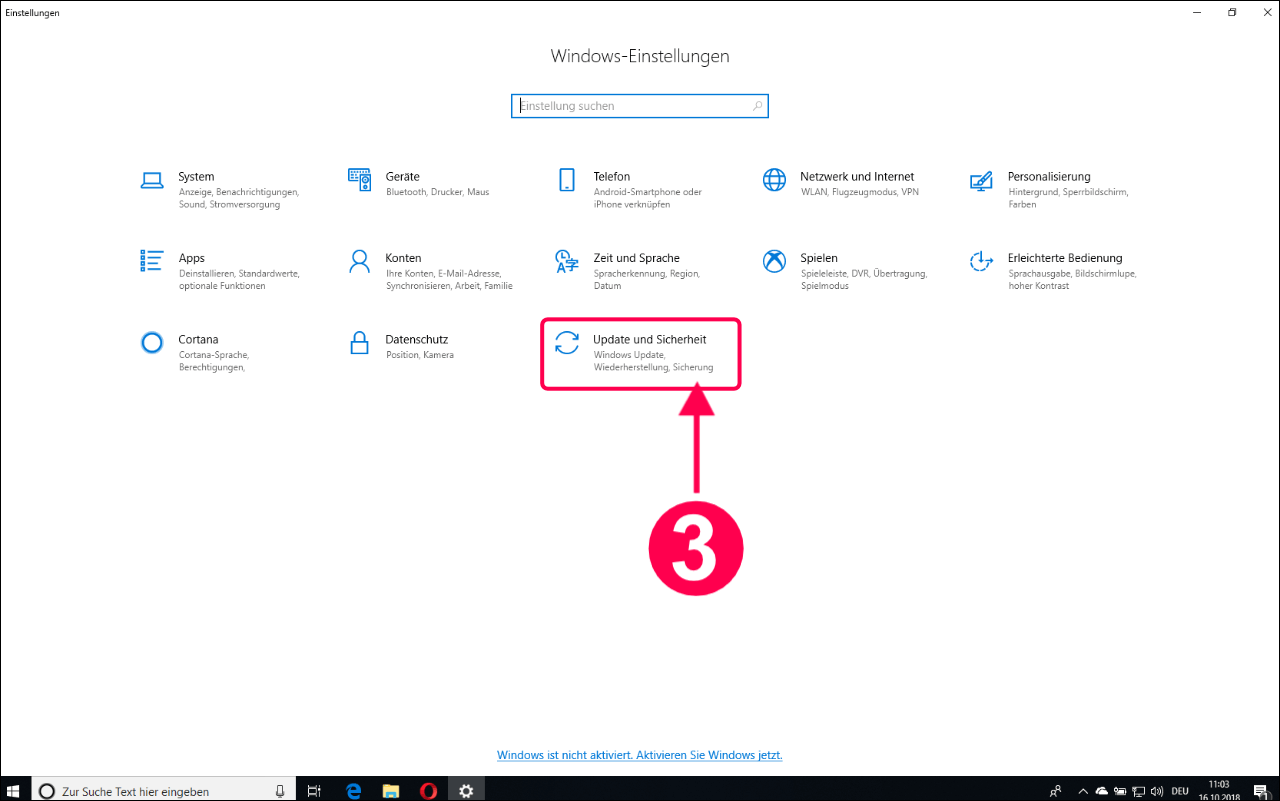The width and height of the screenshot is (1280, 801).
Task: Open the People icon in system tray
Action: click(x=1055, y=791)
